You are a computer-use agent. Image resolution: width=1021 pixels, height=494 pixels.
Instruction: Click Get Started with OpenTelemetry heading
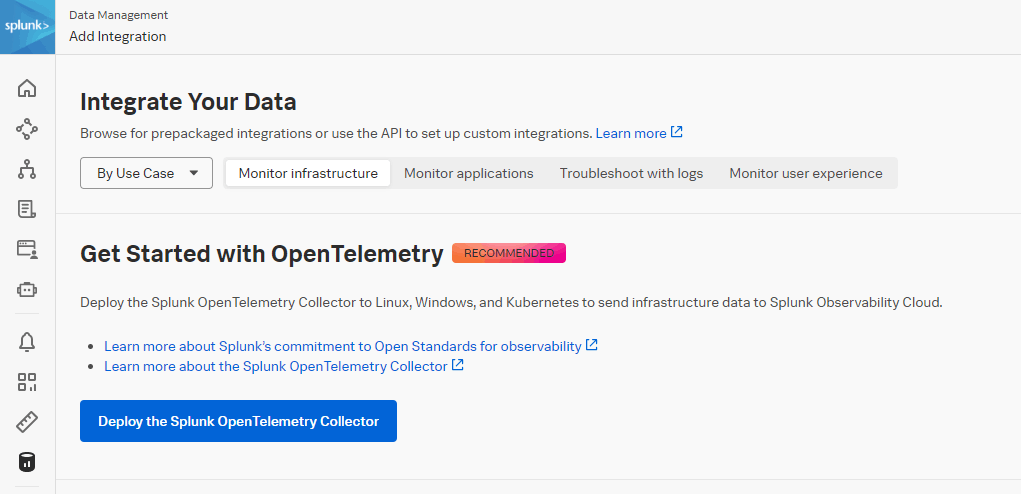click(262, 254)
